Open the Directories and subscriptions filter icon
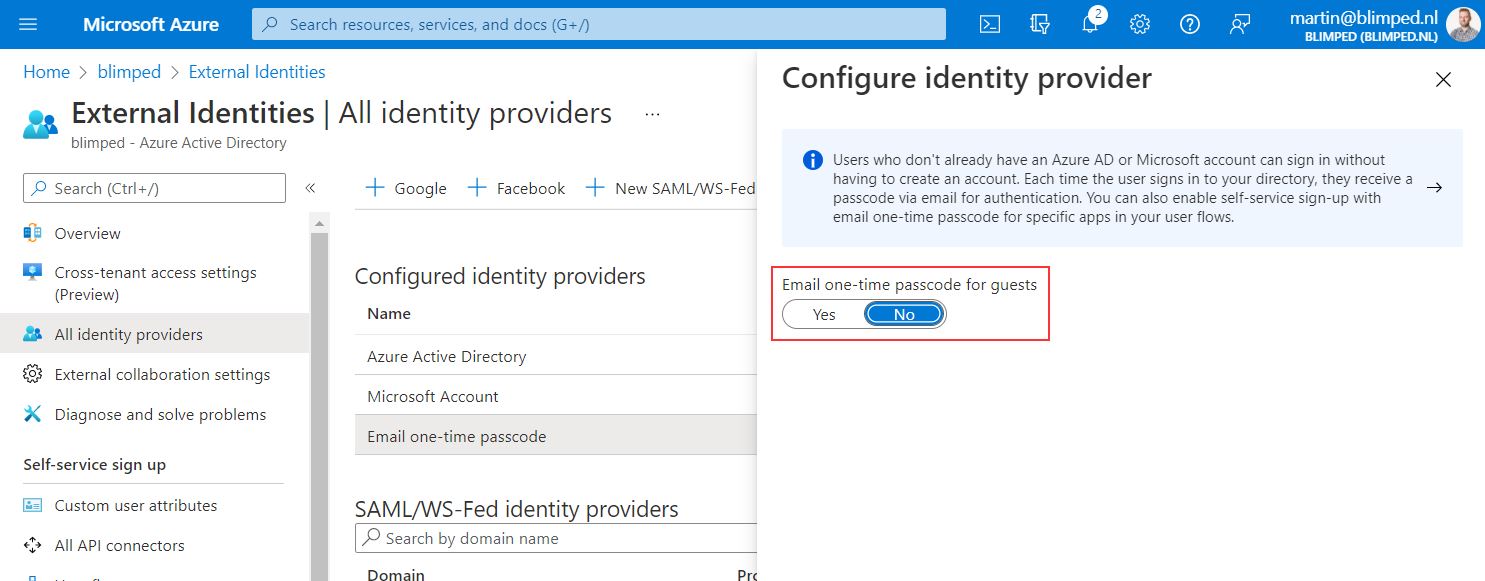 point(1040,24)
